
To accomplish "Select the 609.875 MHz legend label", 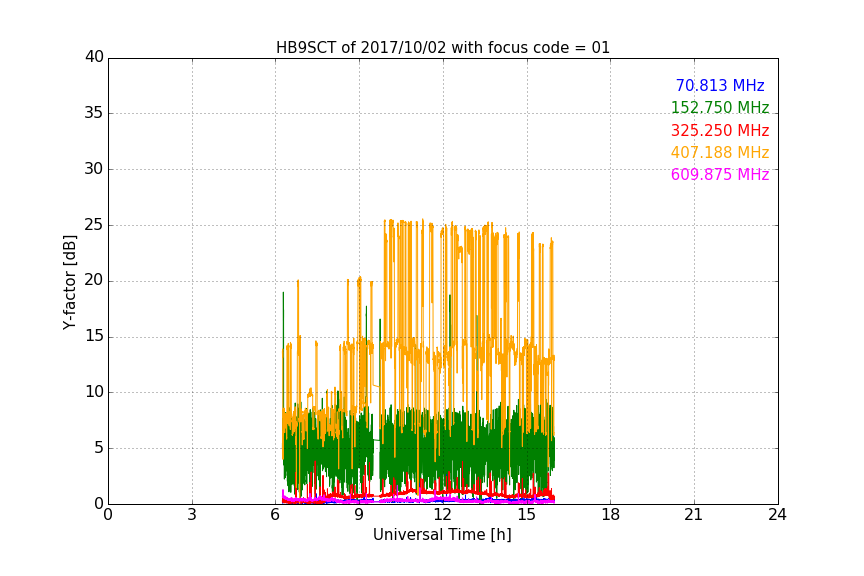I will pyautogui.click(x=720, y=174).
